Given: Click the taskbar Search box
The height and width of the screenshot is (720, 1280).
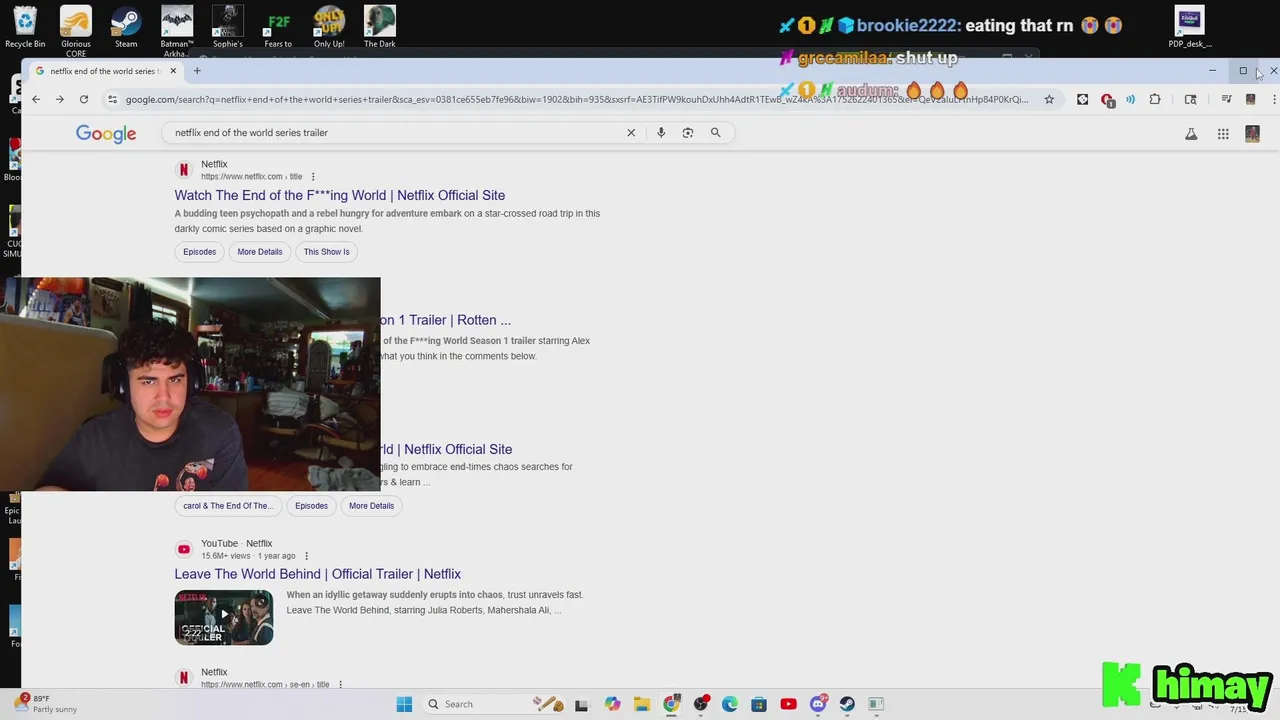Looking at the screenshot, I should [x=495, y=704].
